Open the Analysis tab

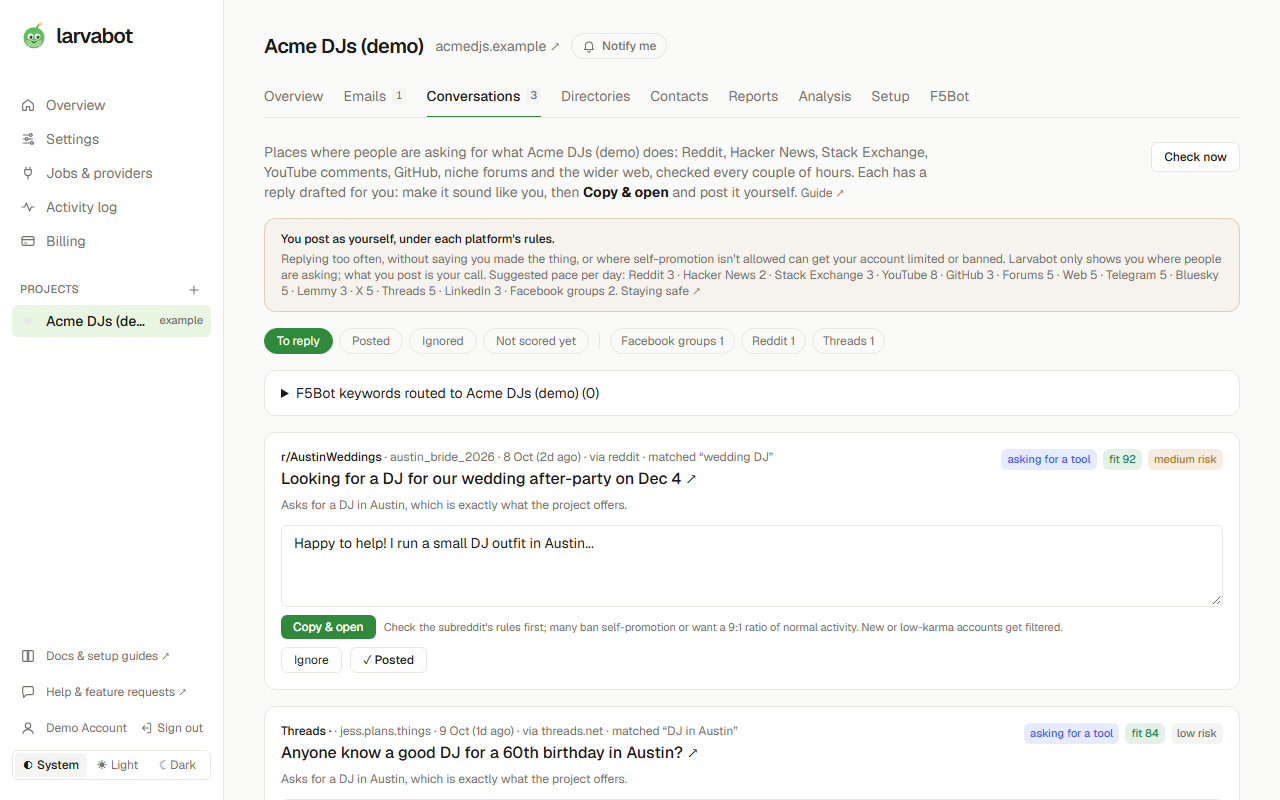[825, 96]
